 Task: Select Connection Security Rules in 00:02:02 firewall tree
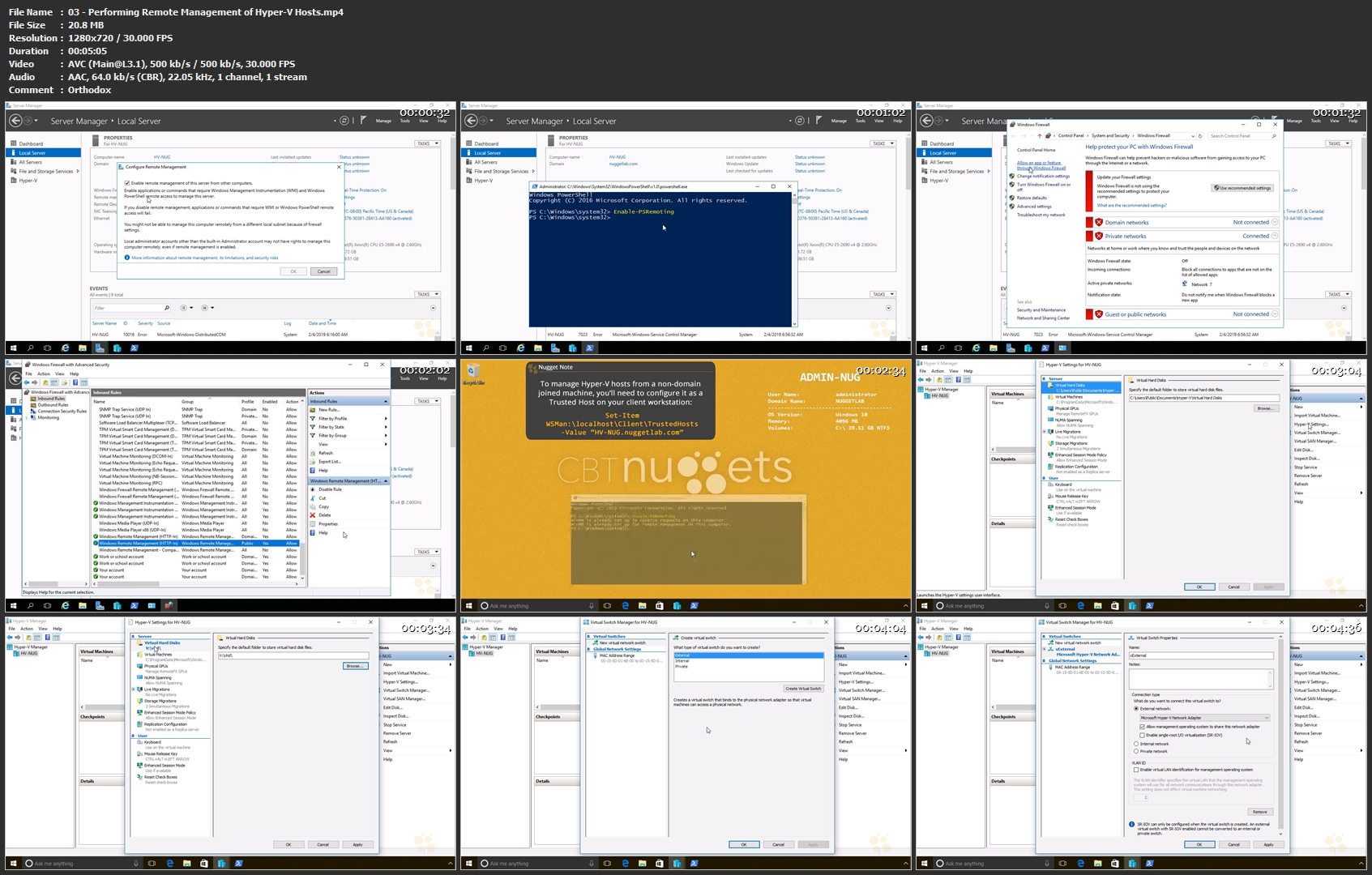click(x=62, y=411)
